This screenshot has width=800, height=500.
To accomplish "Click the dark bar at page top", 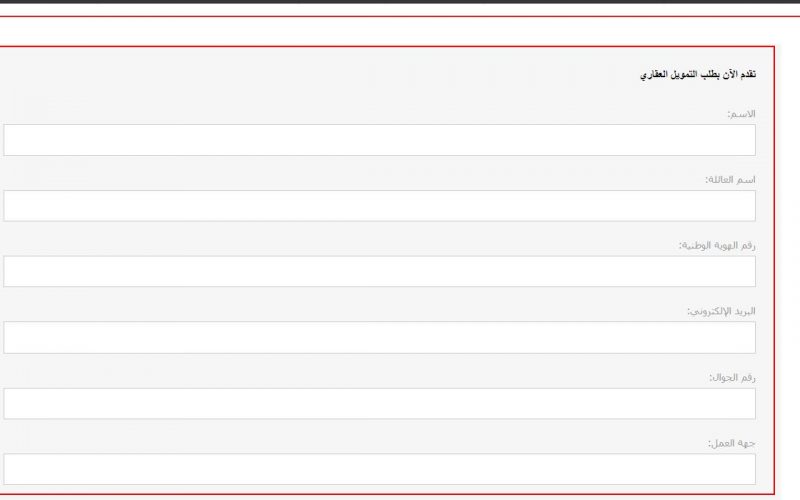I will coord(400,2).
